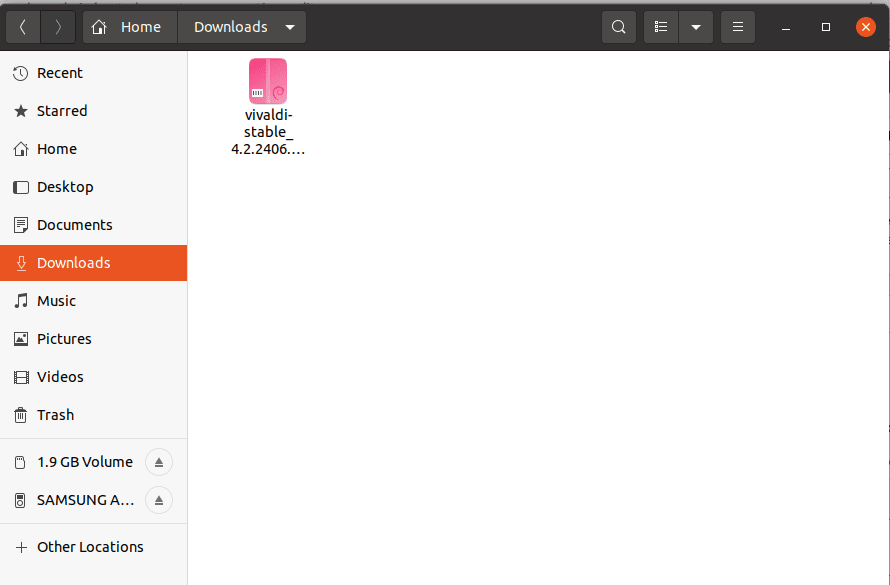Click the search magnifier icon
890x585 pixels.
(x=619, y=27)
